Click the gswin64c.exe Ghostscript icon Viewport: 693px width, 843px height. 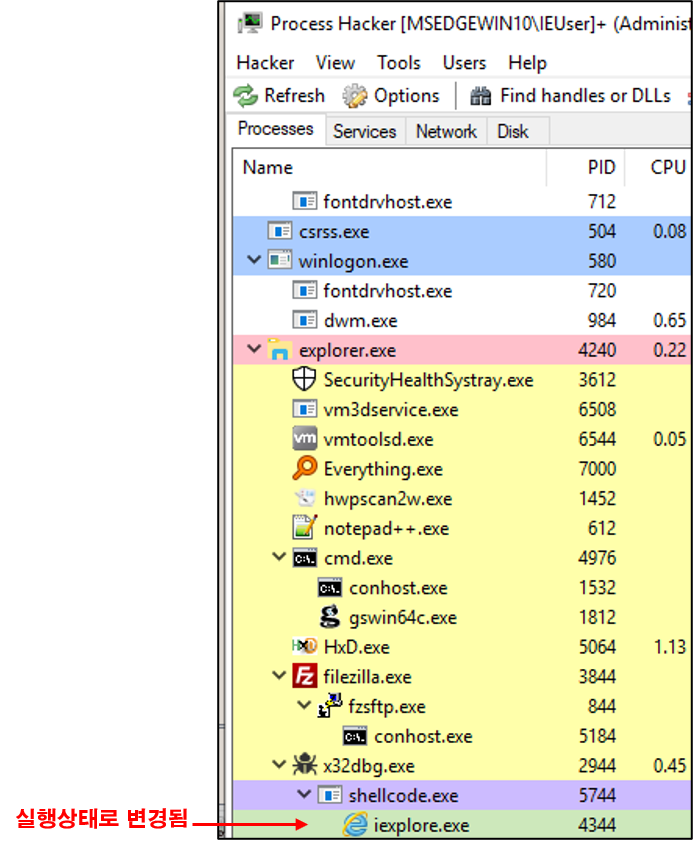pos(330,617)
